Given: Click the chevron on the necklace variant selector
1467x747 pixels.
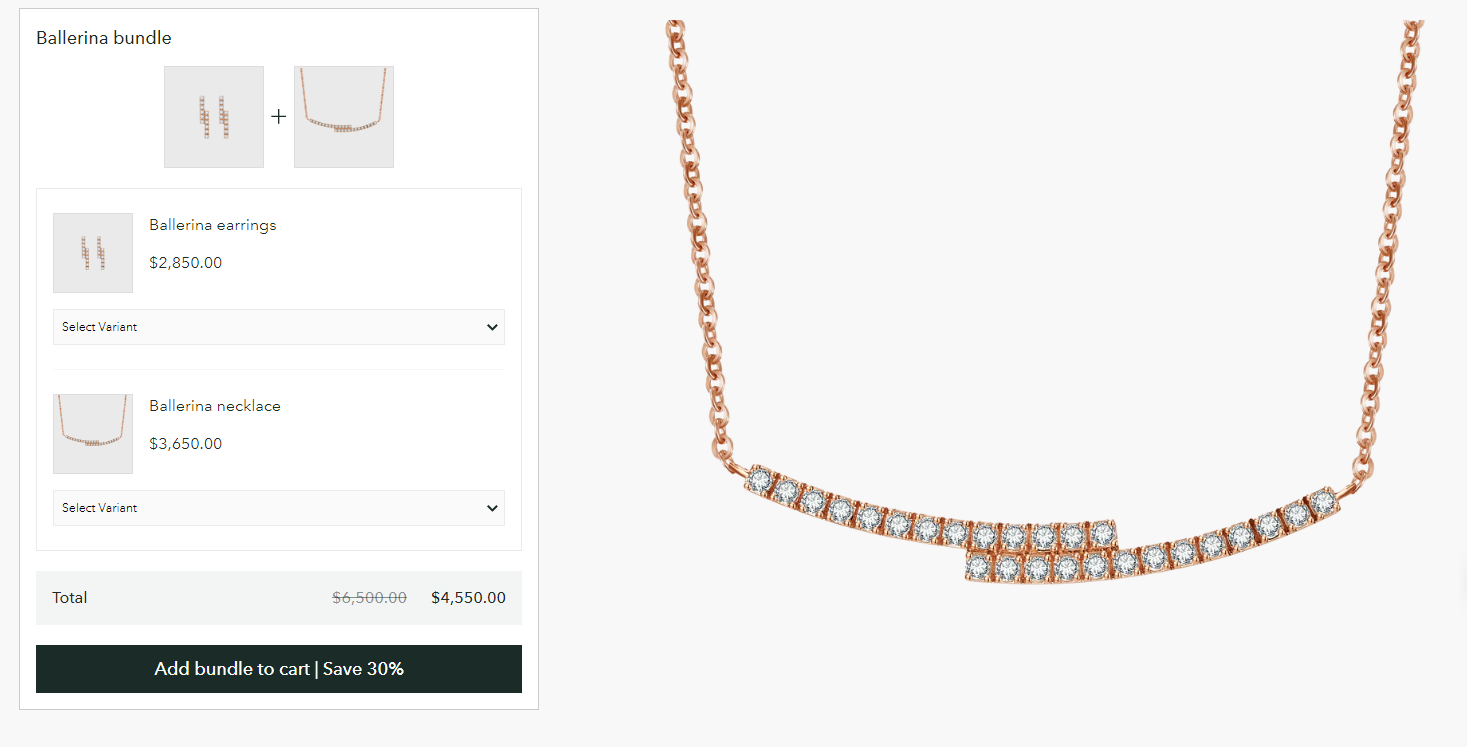Looking at the screenshot, I should point(491,508).
